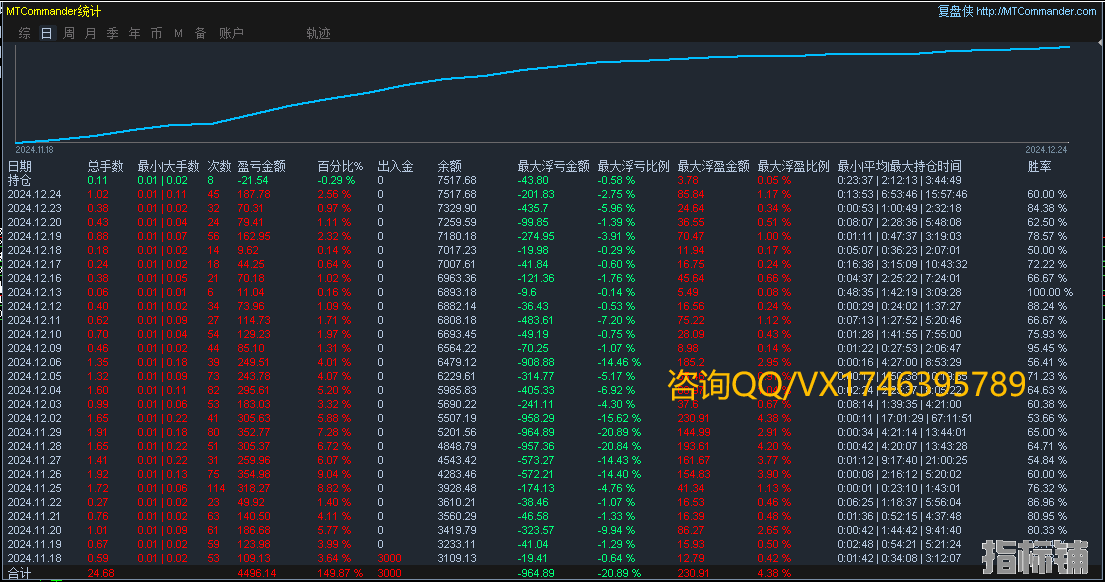Image resolution: width=1105 pixels, height=582 pixels.
Task: Click the 出入金 column header
Action: coord(395,166)
